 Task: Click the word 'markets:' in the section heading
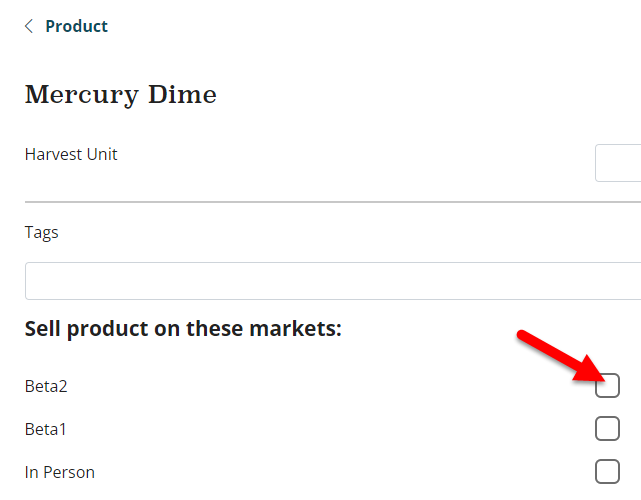301,328
